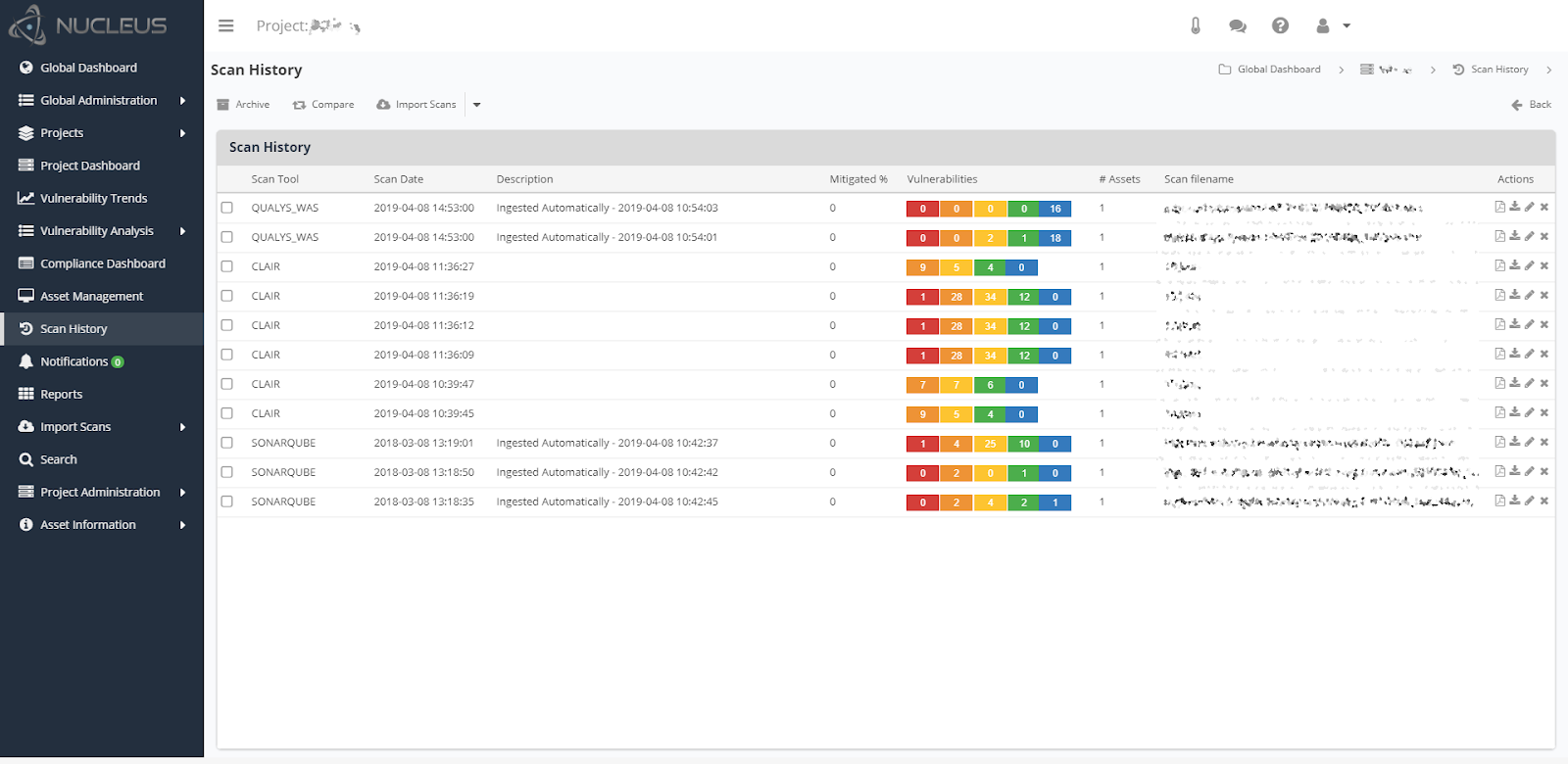Sort by the Scan Tool column header

[x=275, y=179]
